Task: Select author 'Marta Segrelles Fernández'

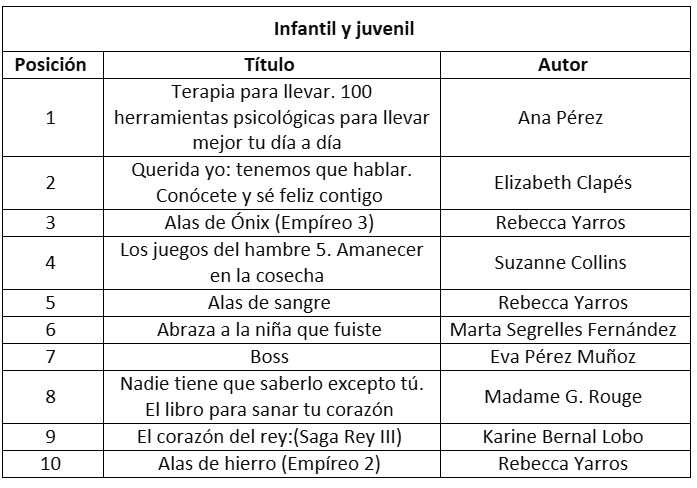Action: (562, 329)
